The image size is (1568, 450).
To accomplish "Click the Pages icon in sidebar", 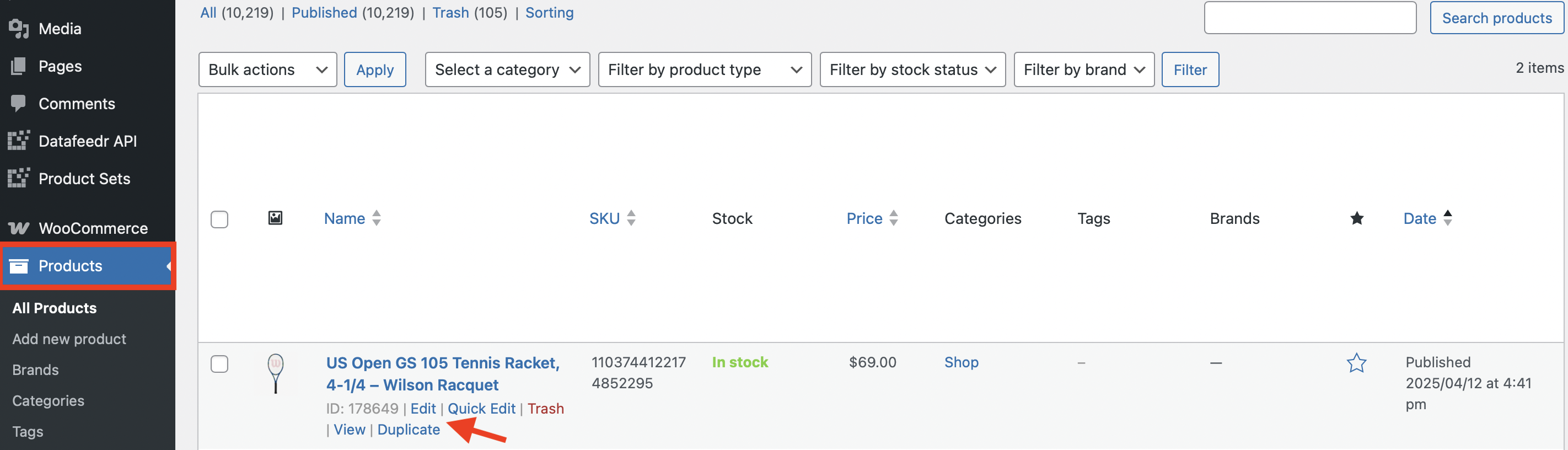I will [19, 66].
